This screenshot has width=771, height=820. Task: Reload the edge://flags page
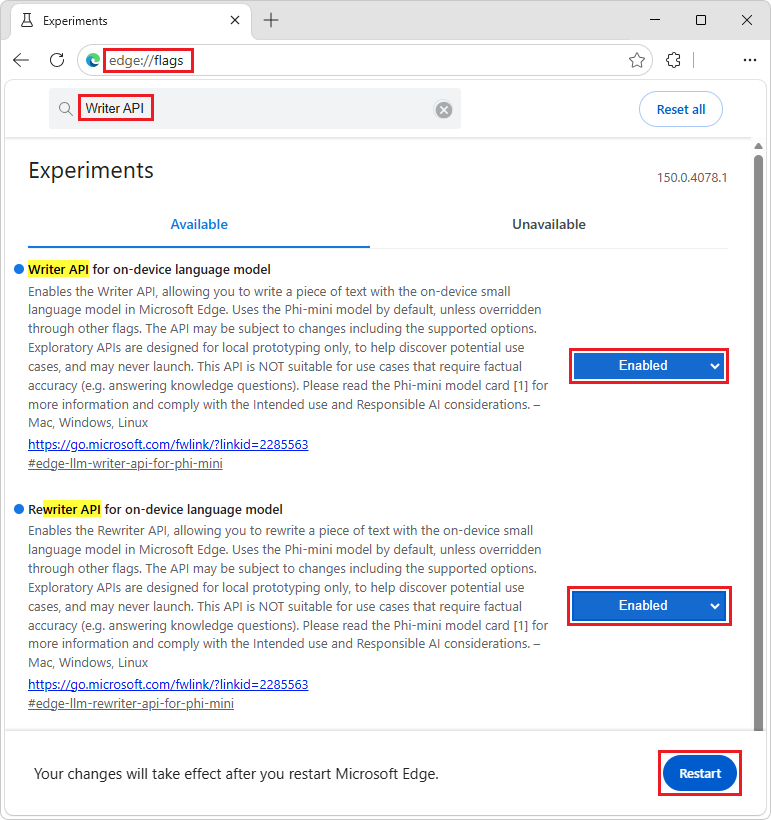tap(57, 60)
